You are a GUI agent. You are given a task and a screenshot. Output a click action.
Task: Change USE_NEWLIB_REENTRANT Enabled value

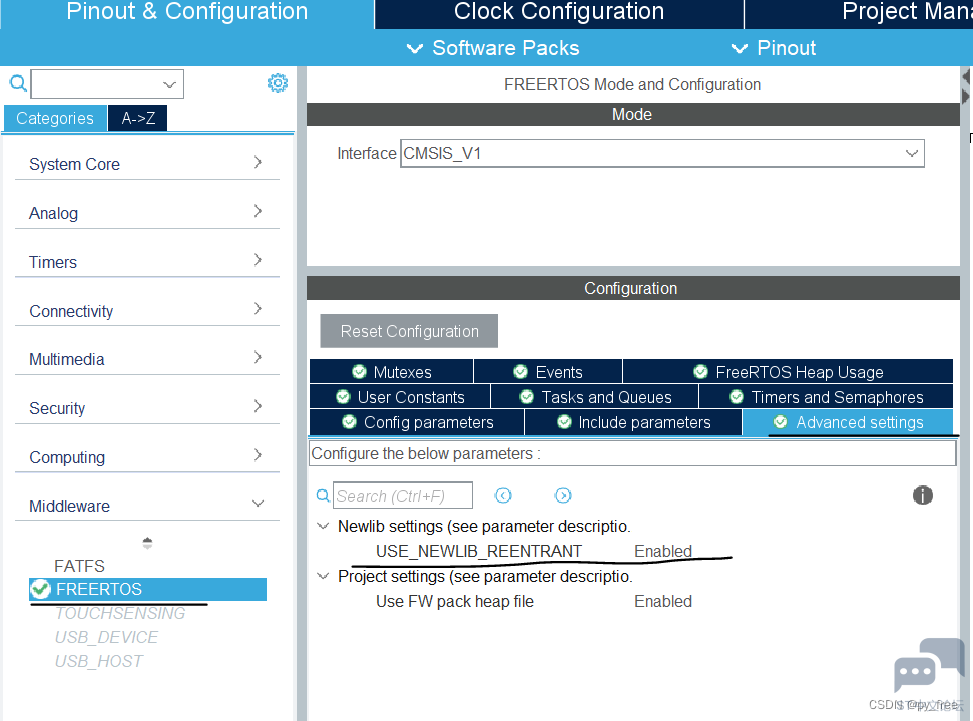tap(663, 551)
